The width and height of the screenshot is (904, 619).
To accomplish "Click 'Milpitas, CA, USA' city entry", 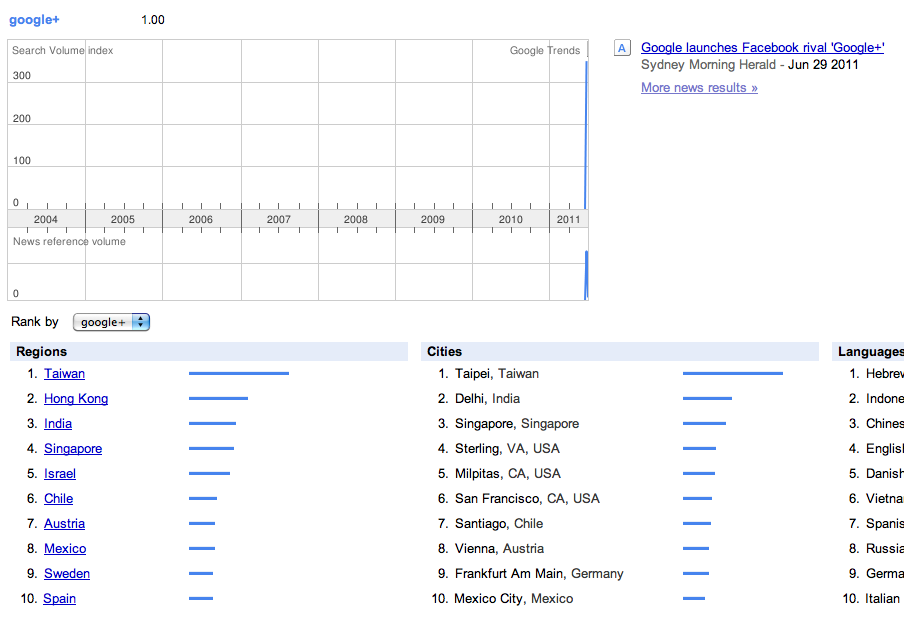I will coord(508,474).
